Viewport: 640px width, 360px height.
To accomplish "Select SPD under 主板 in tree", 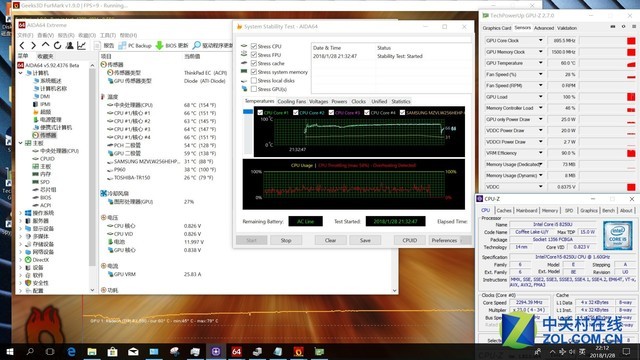I will [41, 182].
